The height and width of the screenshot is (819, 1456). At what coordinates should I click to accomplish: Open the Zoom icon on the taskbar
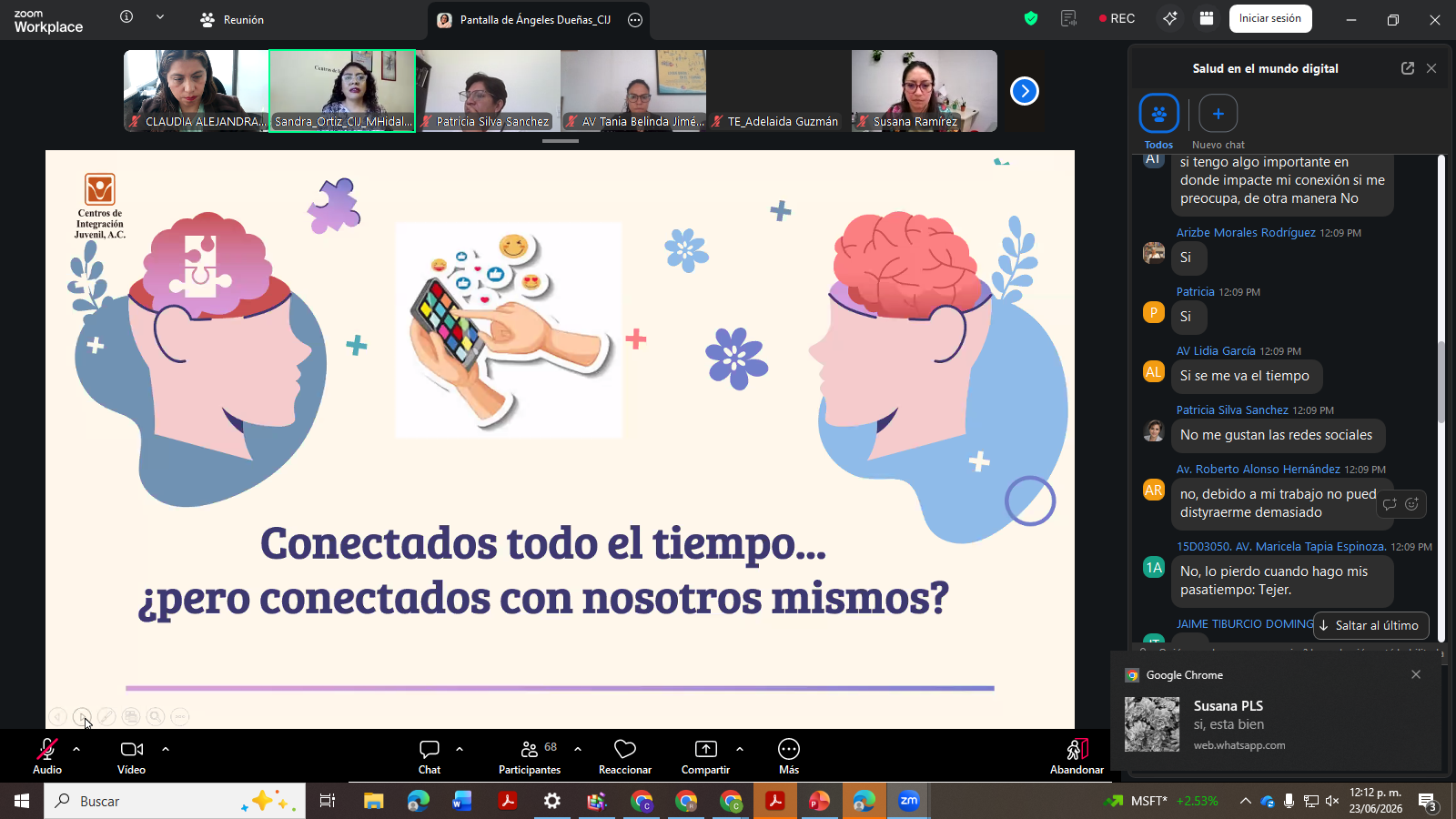[908, 801]
